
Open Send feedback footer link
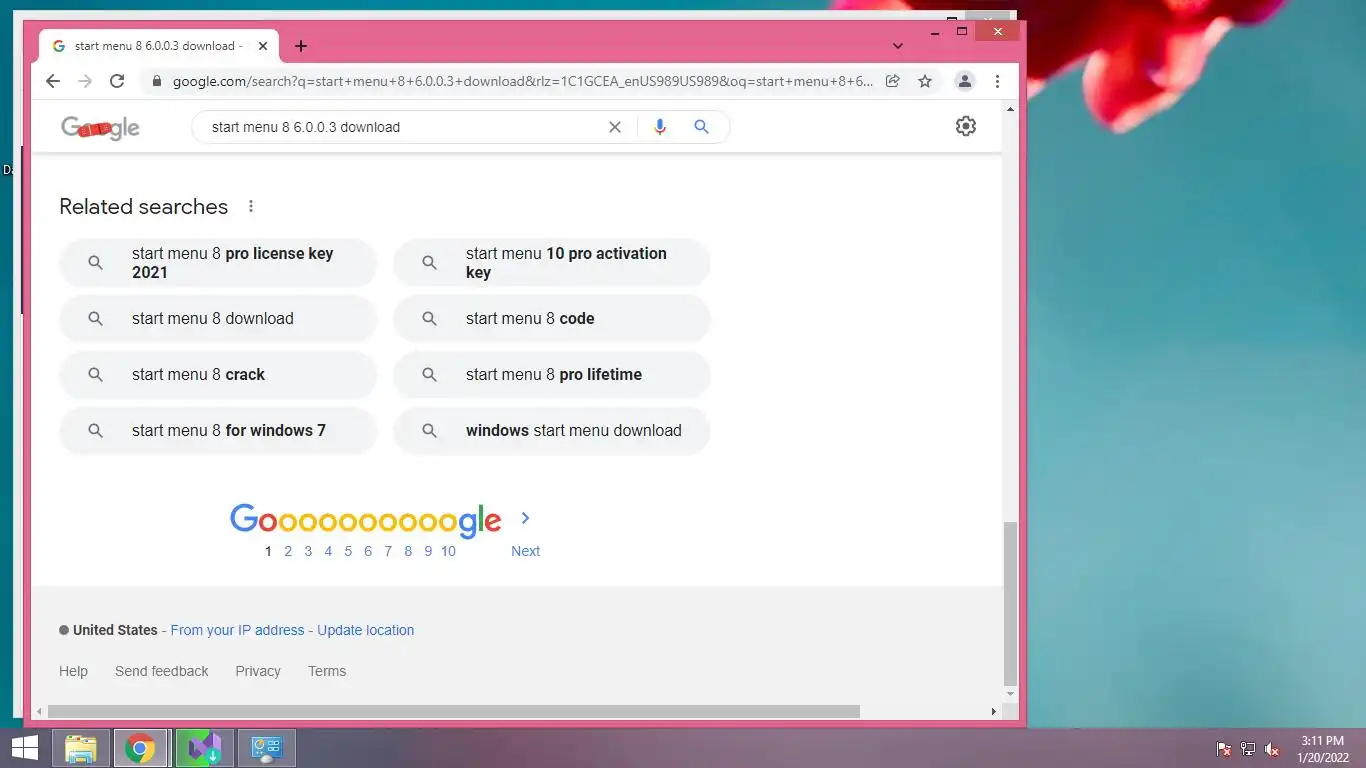[161, 671]
